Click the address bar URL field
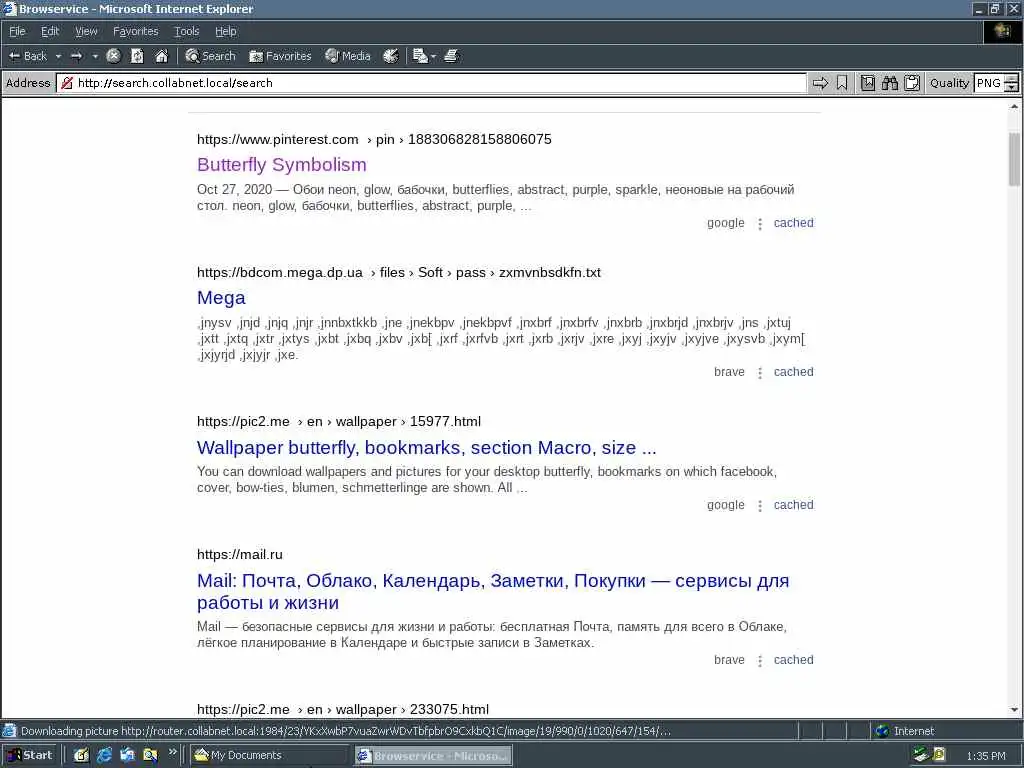Screen dimensions: 1024x768 pyautogui.click(x=431, y=83)
